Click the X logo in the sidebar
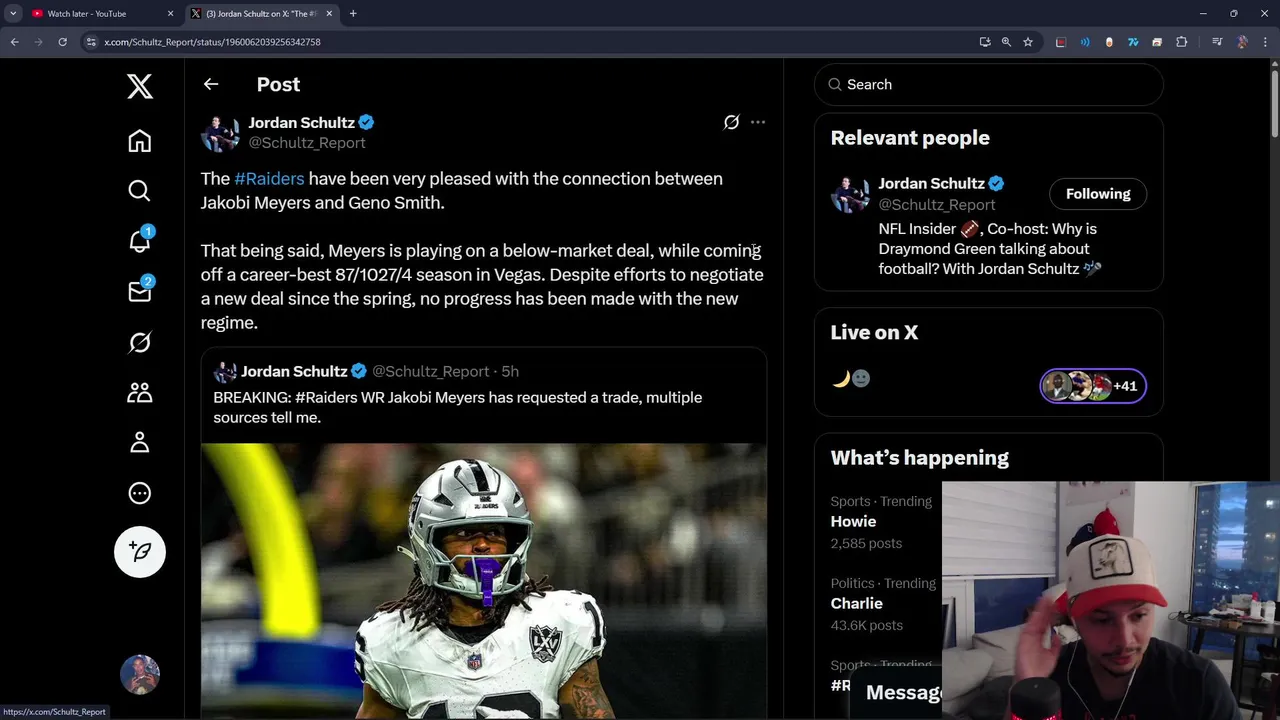1280x720 pixels. pos(140,87)
